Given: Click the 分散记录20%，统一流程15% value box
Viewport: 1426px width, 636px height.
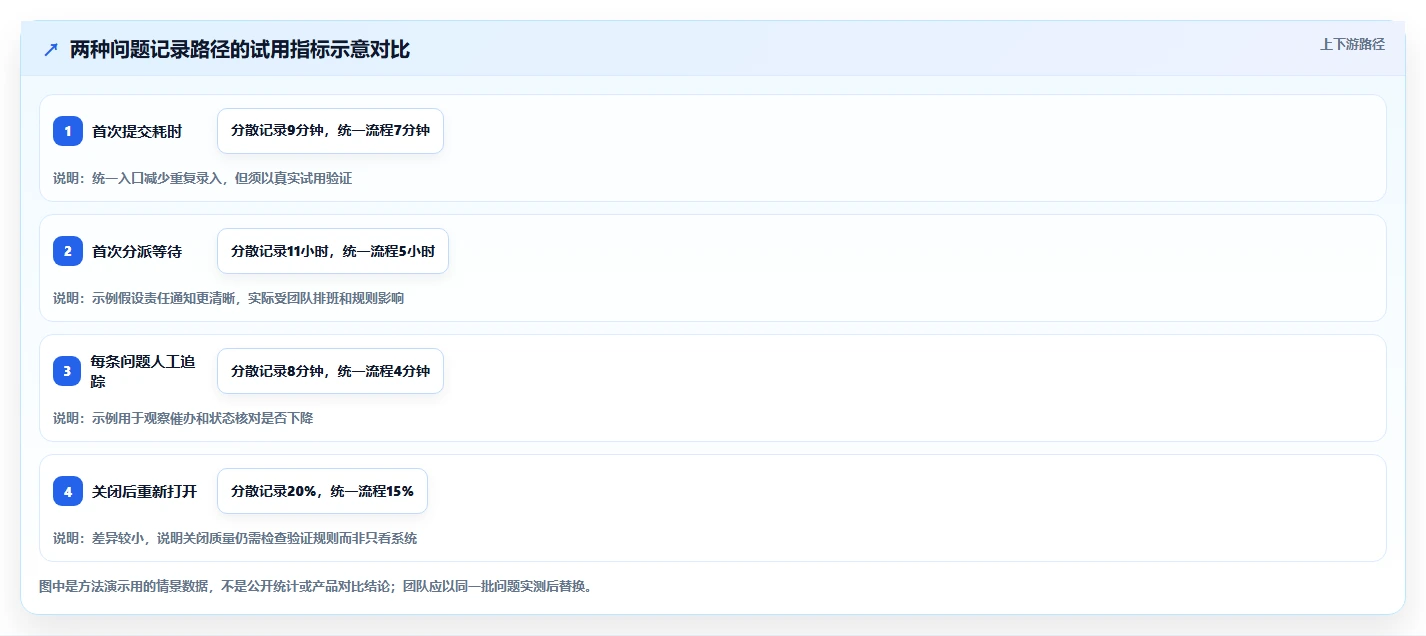Looking at the screenshot, I should (x=322, y=491).
